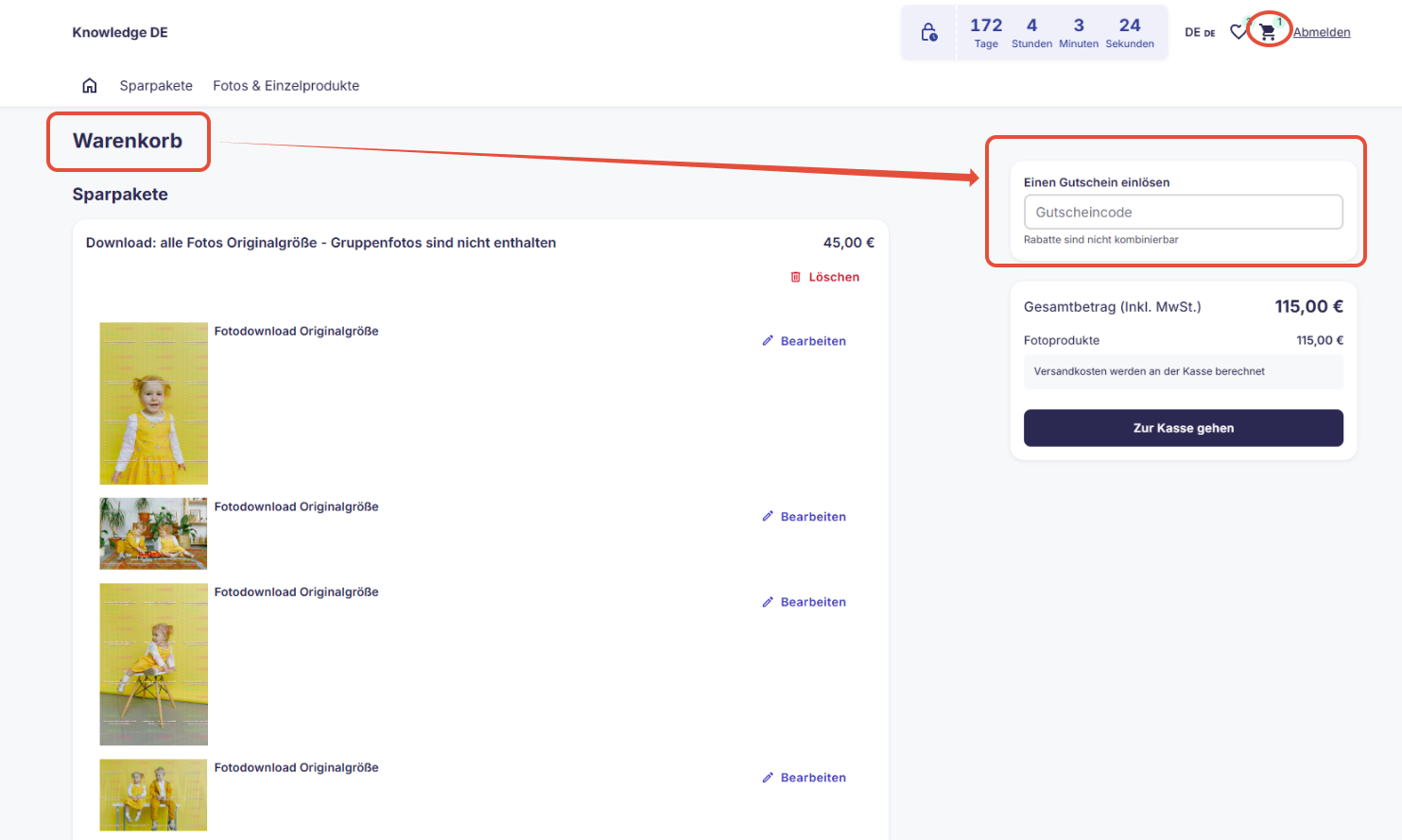Click the 'Rabatte sind nicht kombinierbar' note
The image size is (1402, 840).
click(1101, 240)
